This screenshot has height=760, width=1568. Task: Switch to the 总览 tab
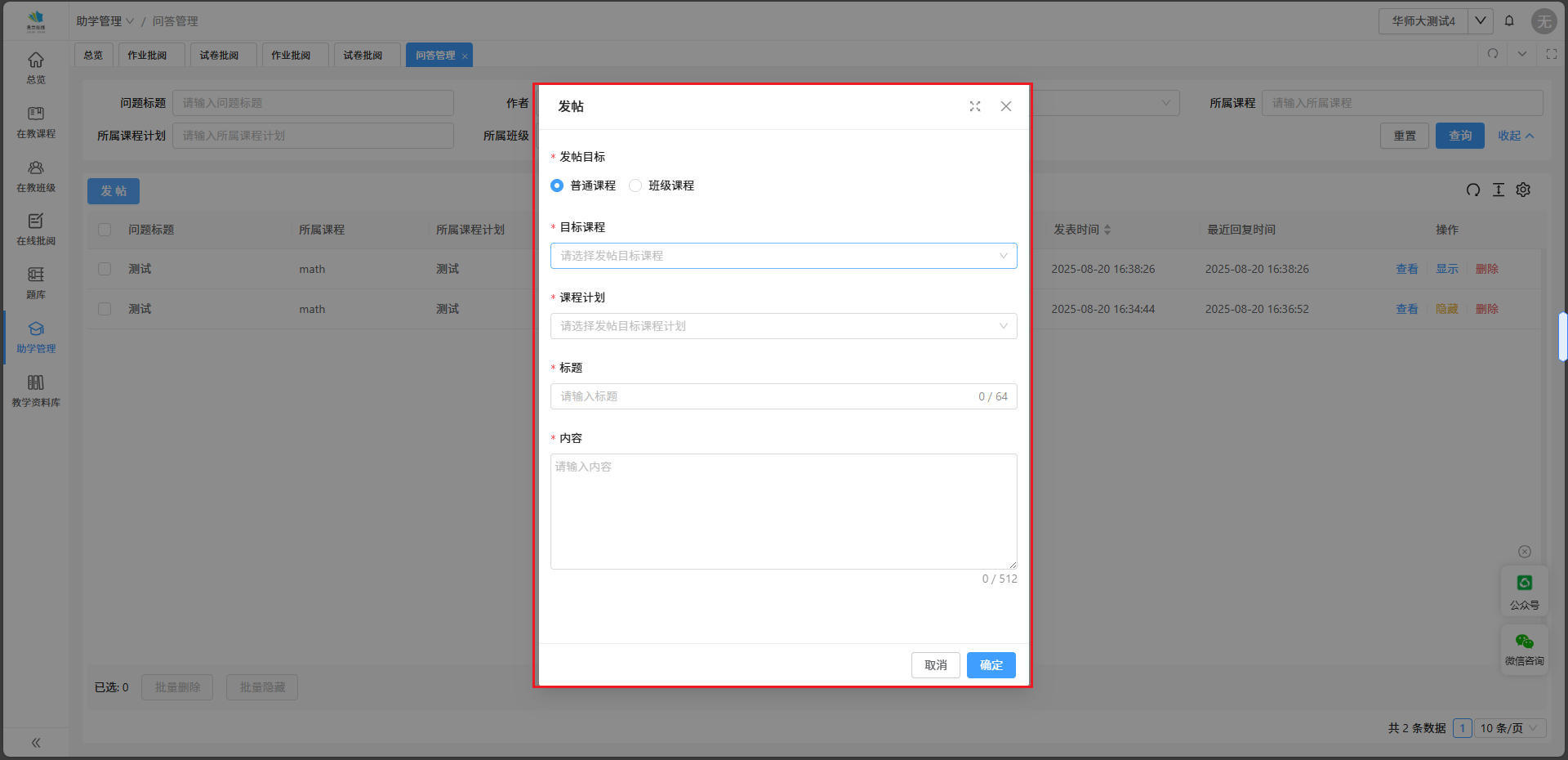tap(93, 56)
